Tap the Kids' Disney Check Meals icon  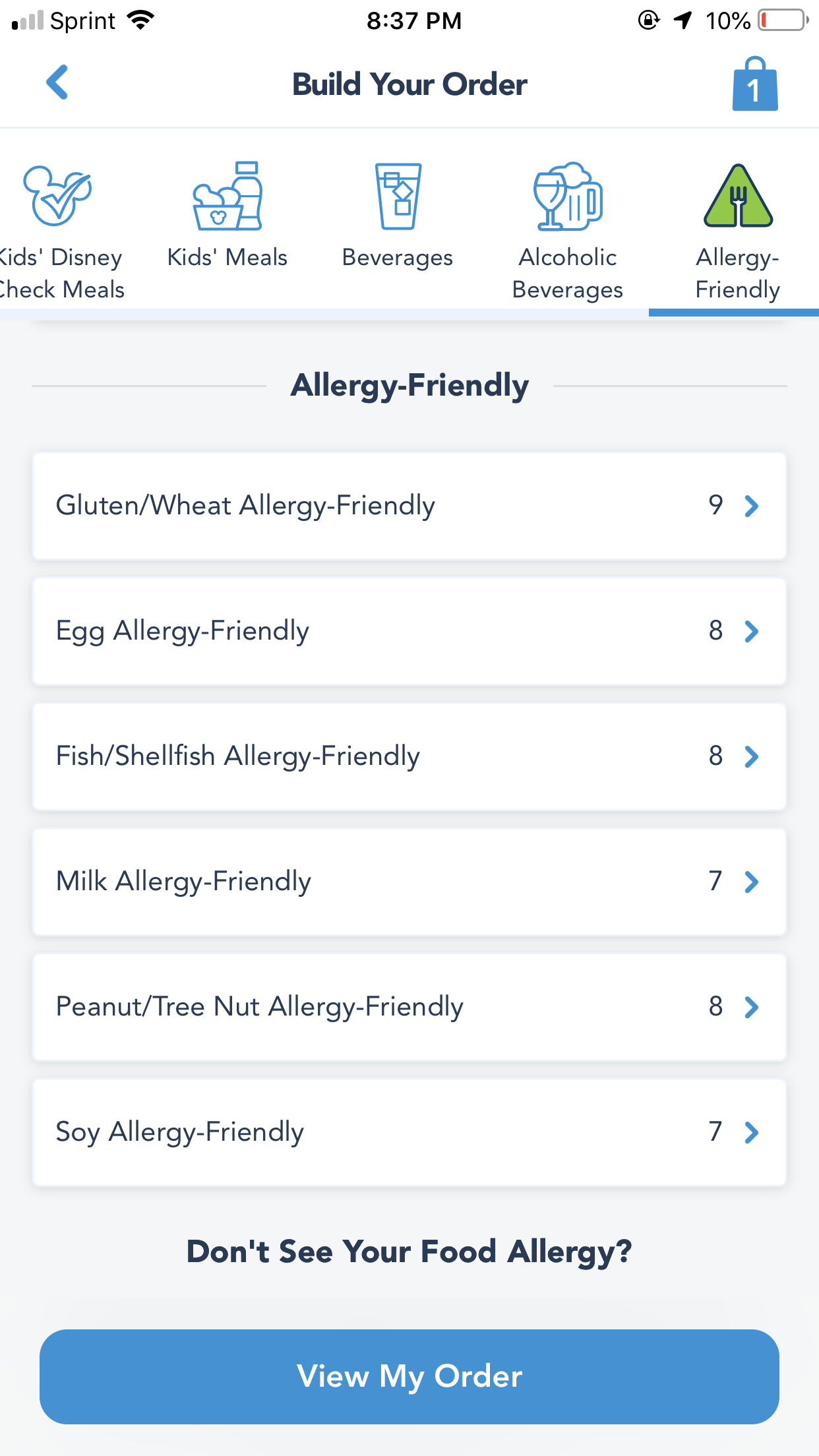(57, 196)
